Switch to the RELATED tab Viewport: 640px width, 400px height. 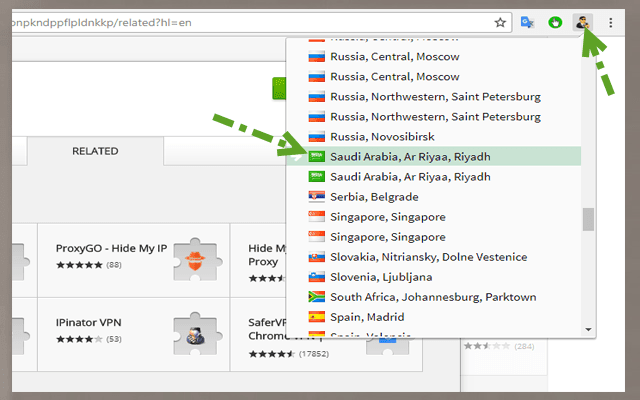95,151
